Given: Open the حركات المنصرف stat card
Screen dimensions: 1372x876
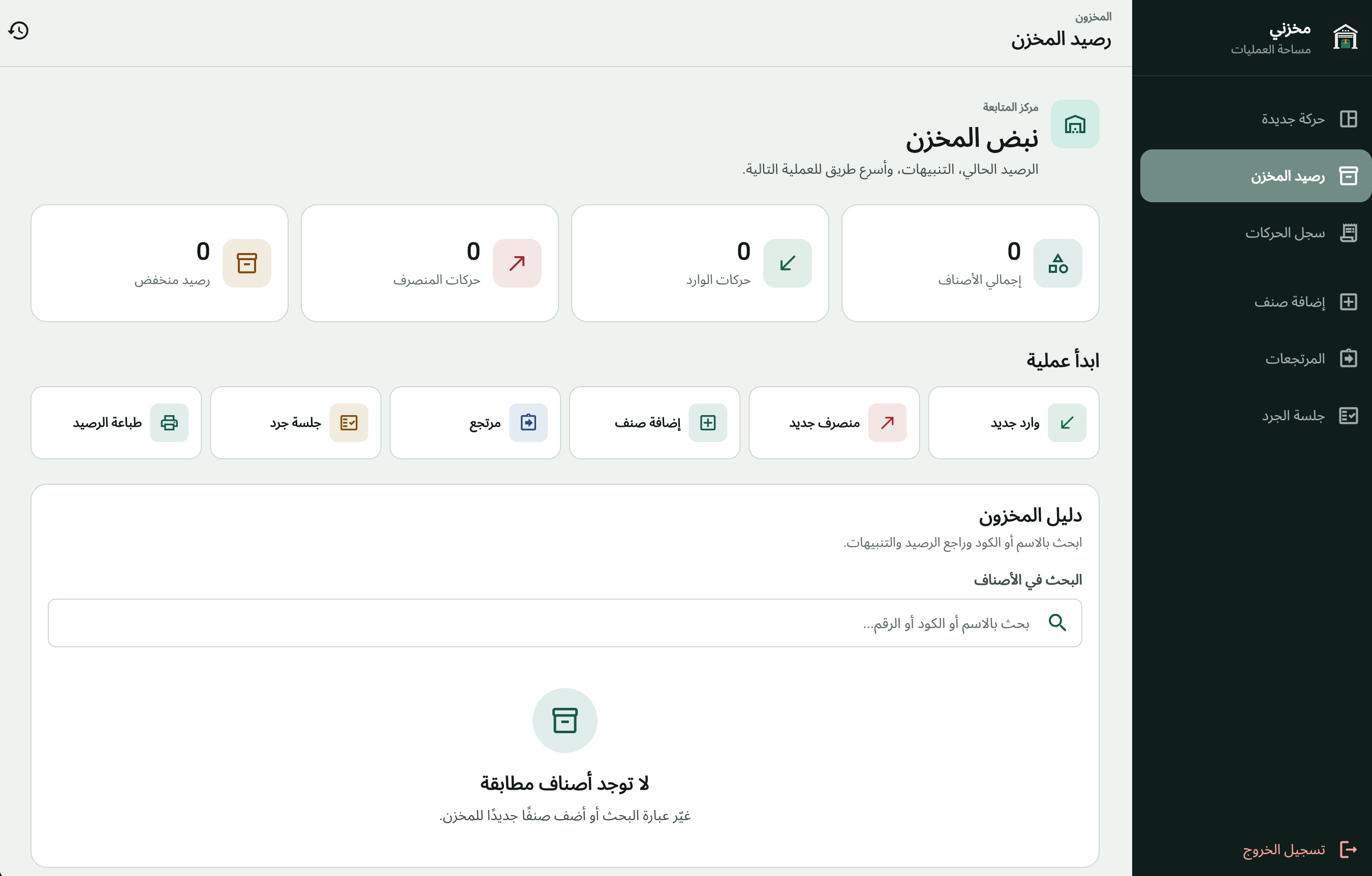Looking at the screenshot, I should 429,263.
